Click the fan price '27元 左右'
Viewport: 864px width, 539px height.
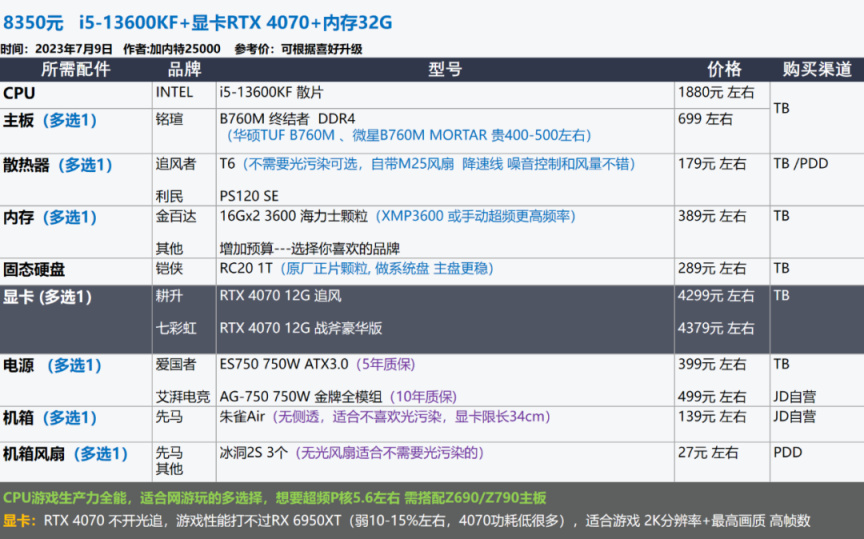[x=708, y=453]
